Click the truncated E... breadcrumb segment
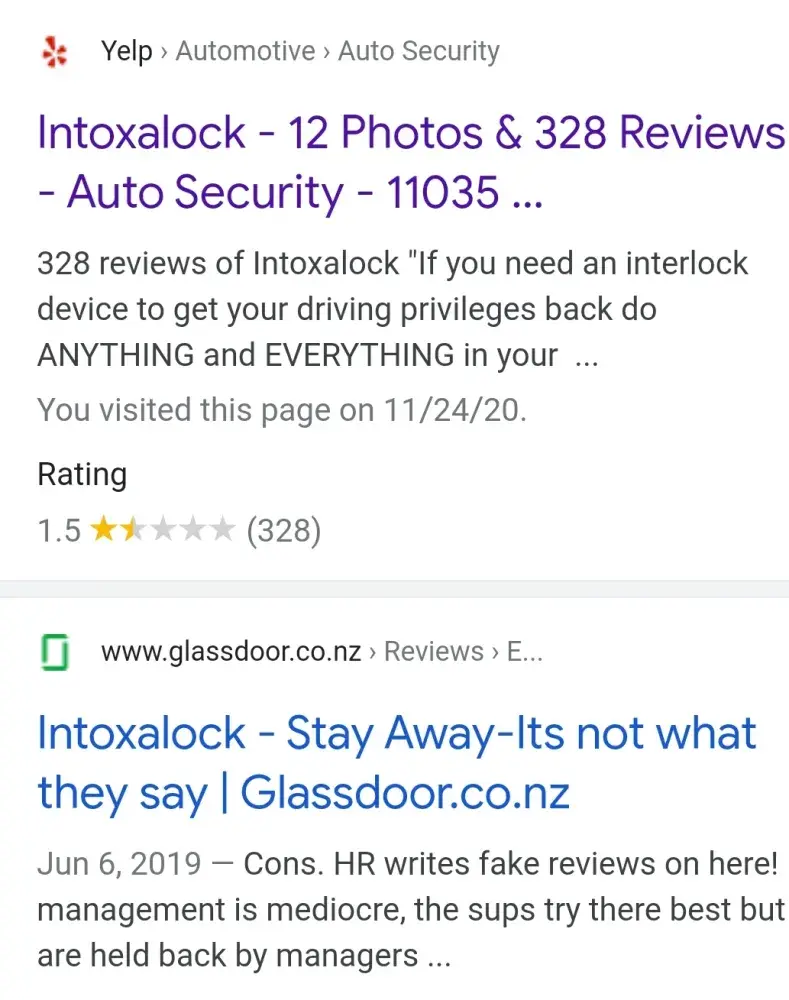The image size is (789, 1000). tap(524, 651)
